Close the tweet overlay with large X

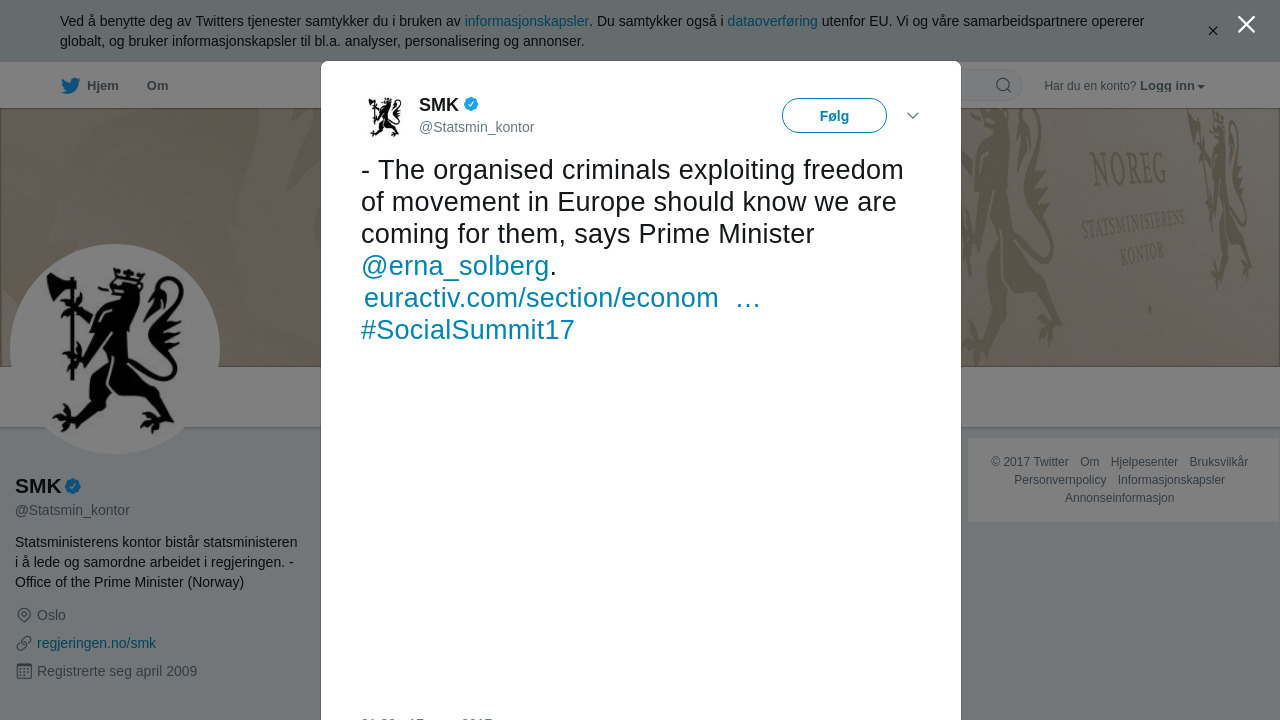1246,24
